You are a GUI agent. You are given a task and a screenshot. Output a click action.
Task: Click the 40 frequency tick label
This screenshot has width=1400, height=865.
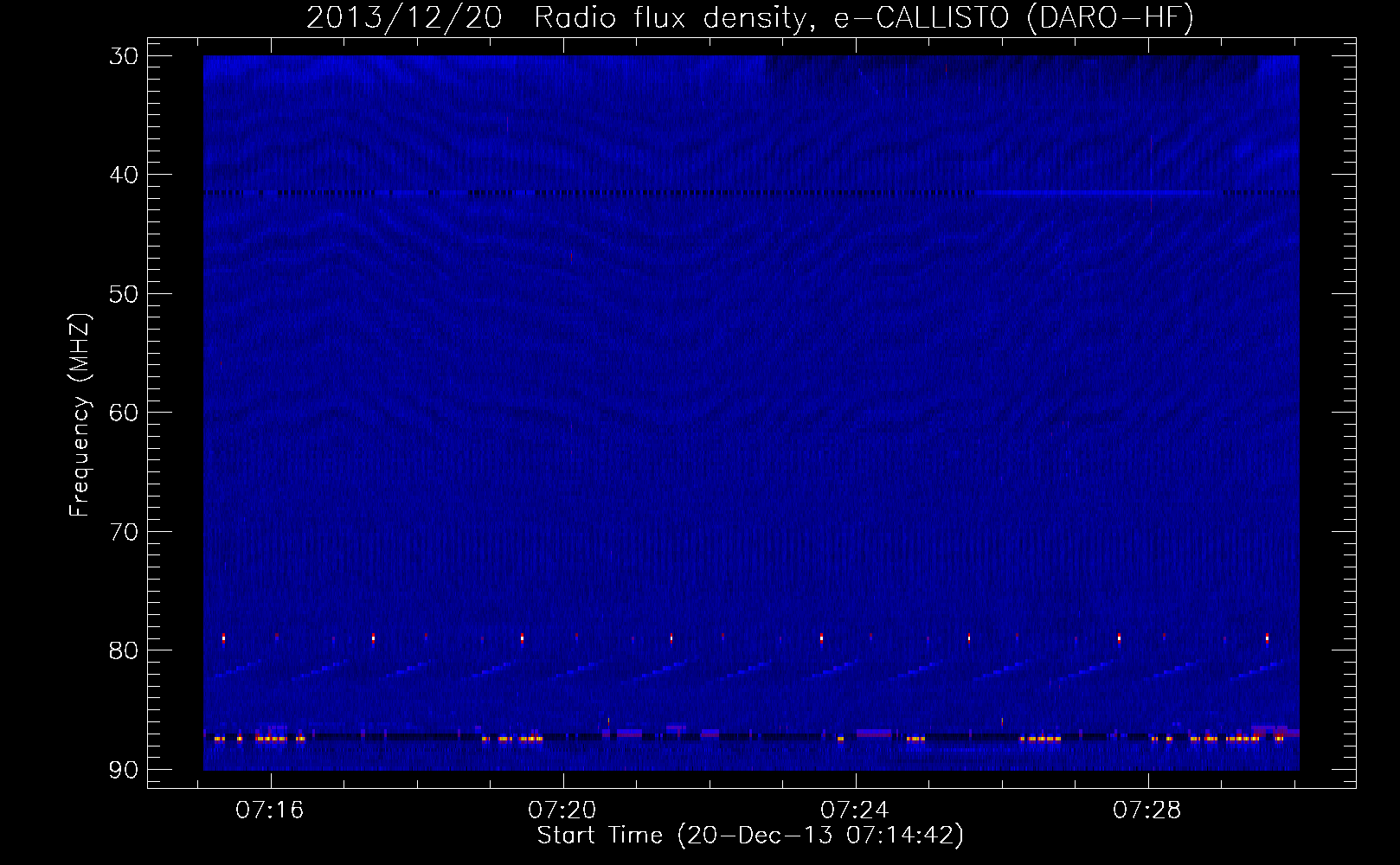click(x=125, y=175)
